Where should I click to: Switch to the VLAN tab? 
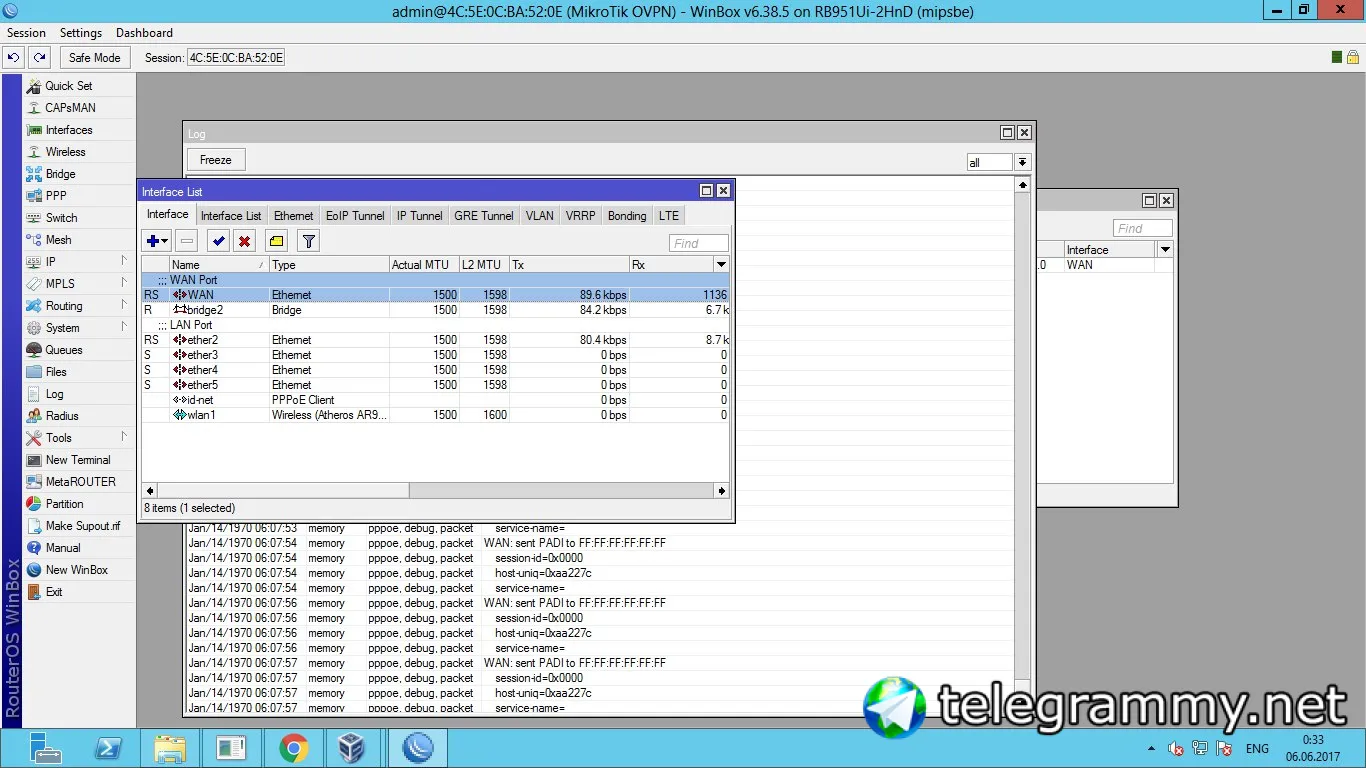click(x=539, y=216)
